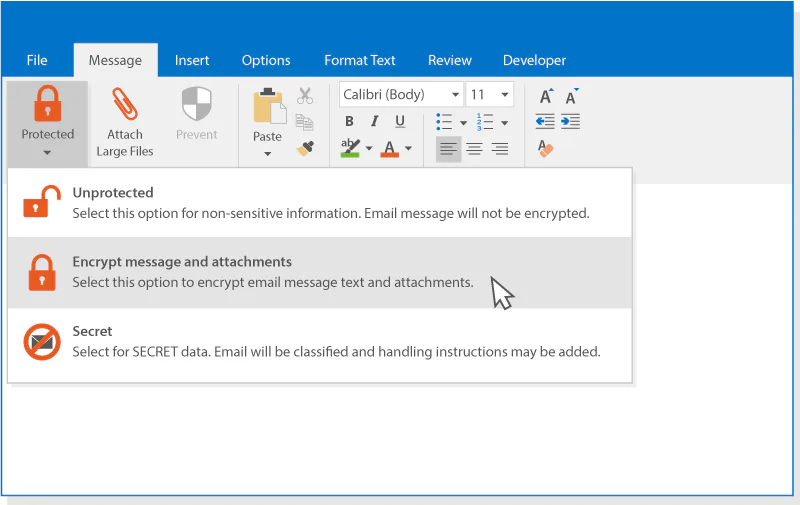The image size is (800, 505).
Task: Click the Clear Formatting eraser icon
Action: (545, 148)
